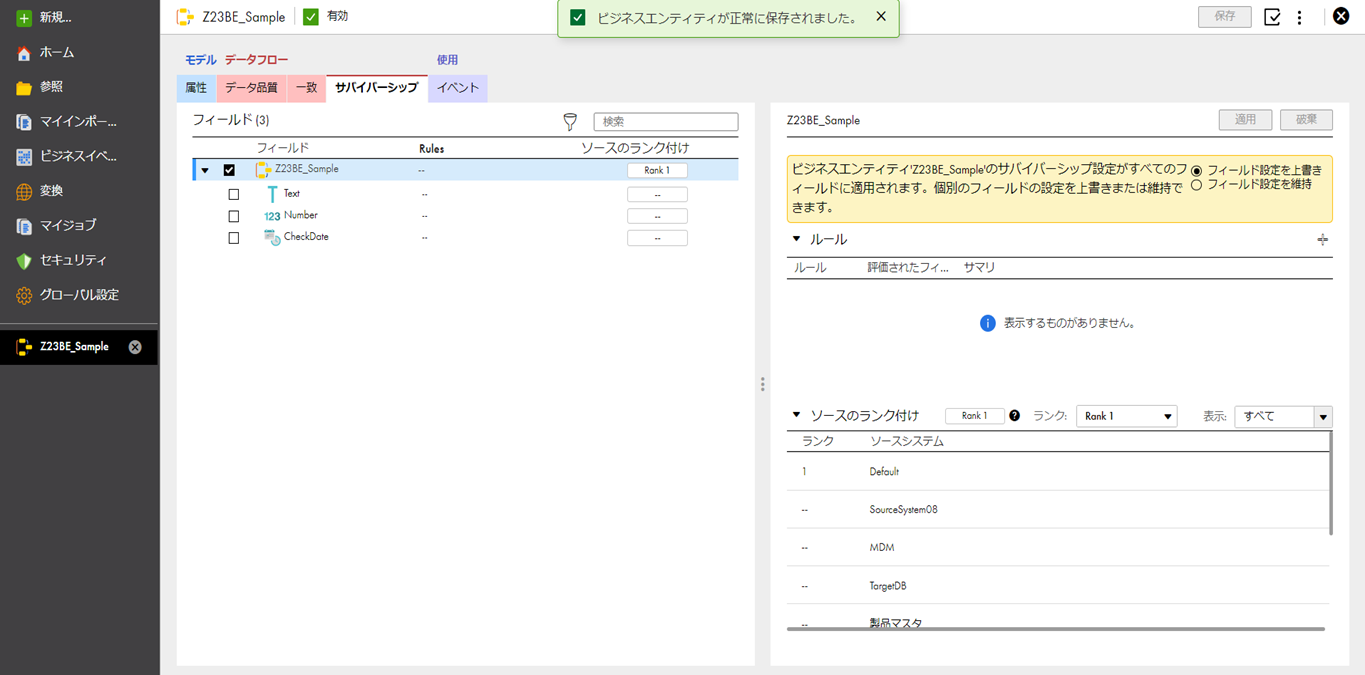
Task: Select フィールド設定を維持 radio button
Action: click(x=1196, y=185)
